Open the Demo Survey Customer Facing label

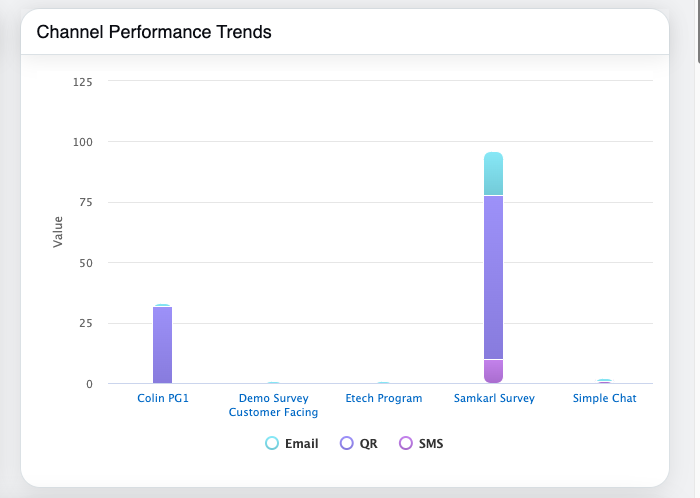click(273, 405)
